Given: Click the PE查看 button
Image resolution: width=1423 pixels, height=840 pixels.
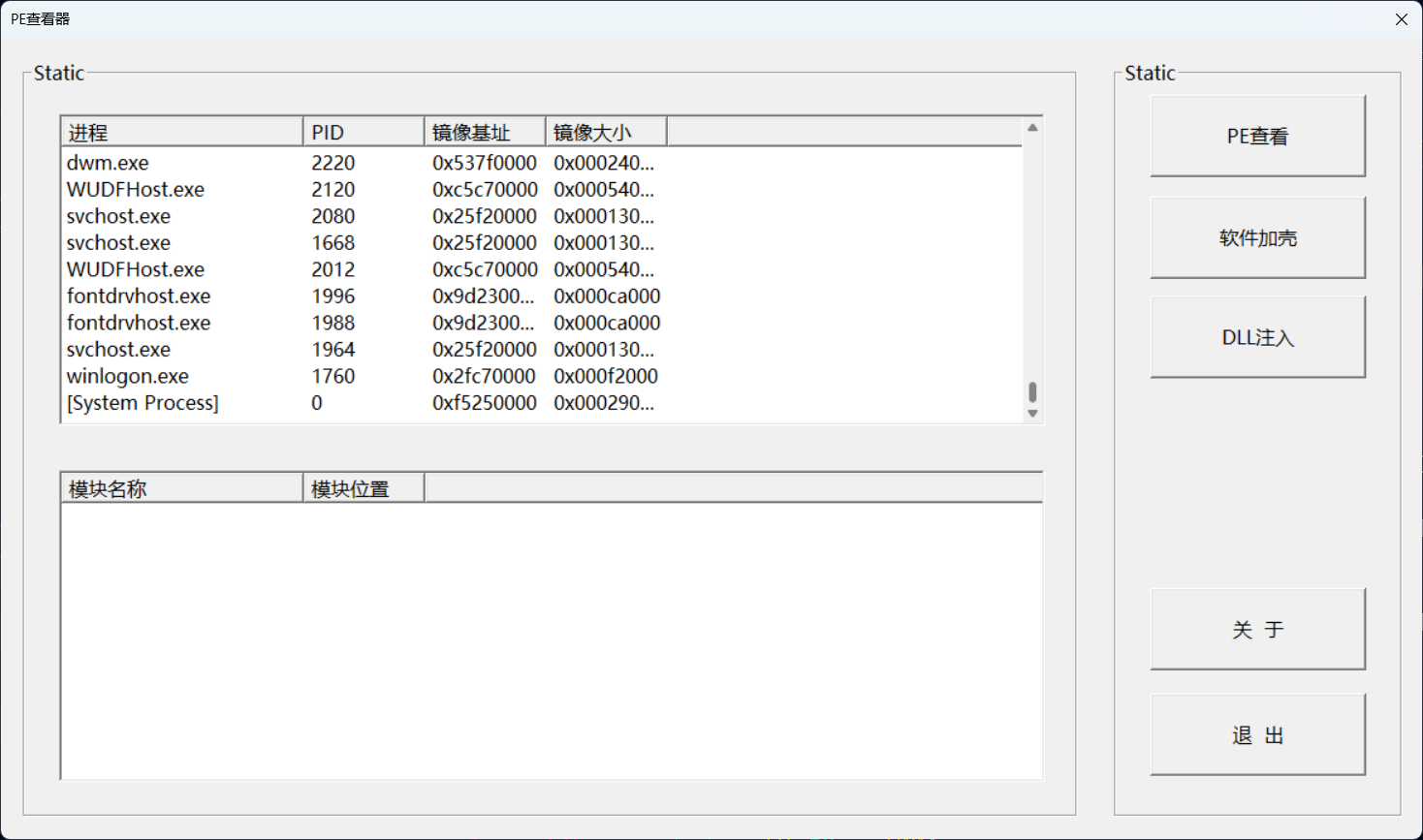Looking at the screenshot, I should click(1257, 137).
